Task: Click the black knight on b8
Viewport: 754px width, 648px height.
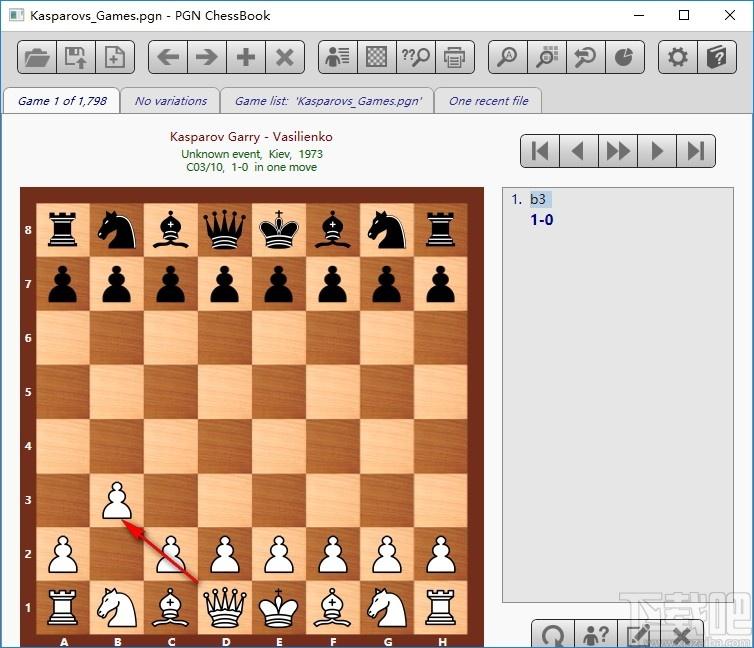Action: coord(117,230)
